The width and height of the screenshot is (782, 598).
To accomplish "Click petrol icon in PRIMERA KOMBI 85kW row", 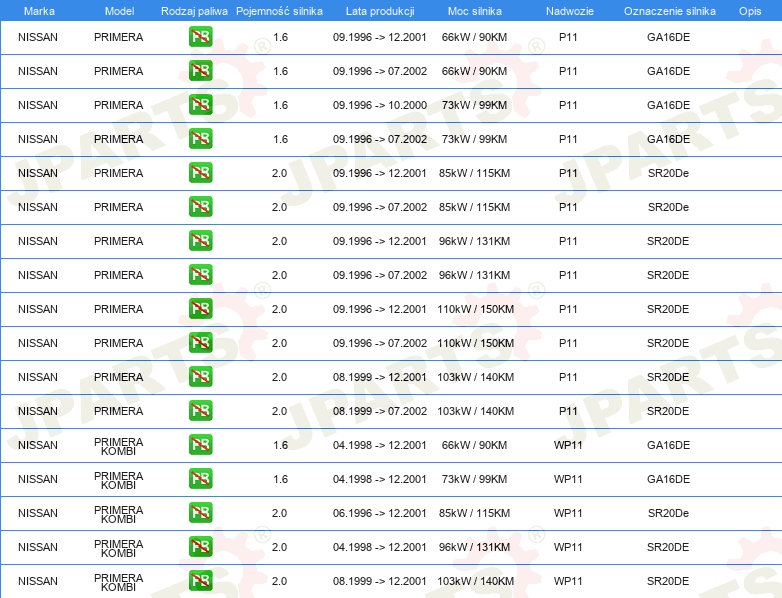I will coord(200,513).
